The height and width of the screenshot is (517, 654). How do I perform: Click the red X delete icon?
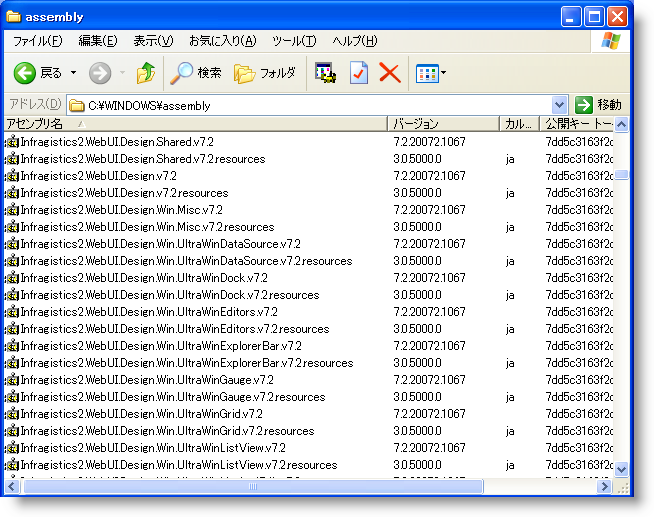click(390, 73)
